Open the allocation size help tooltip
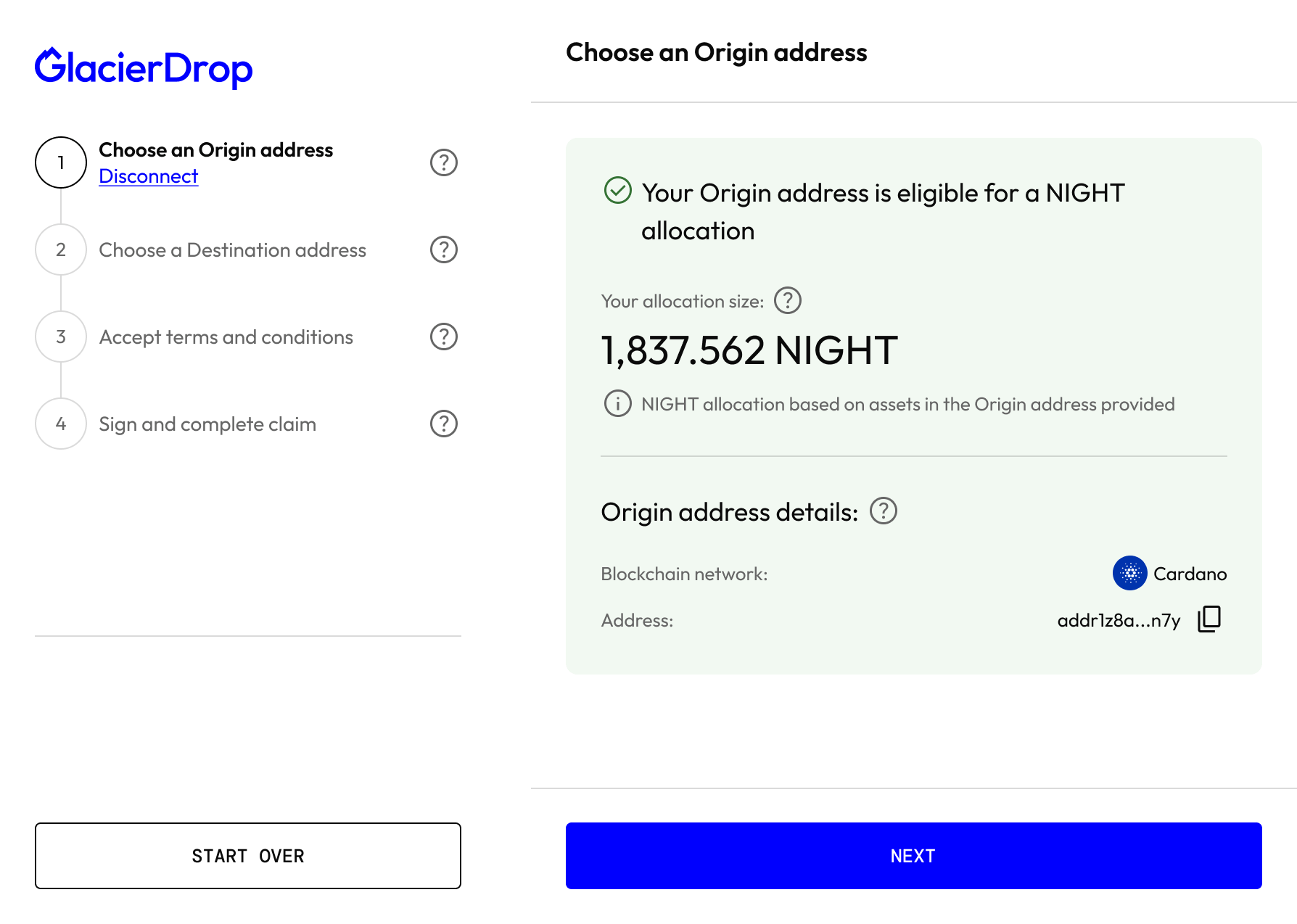 point(788,300)
